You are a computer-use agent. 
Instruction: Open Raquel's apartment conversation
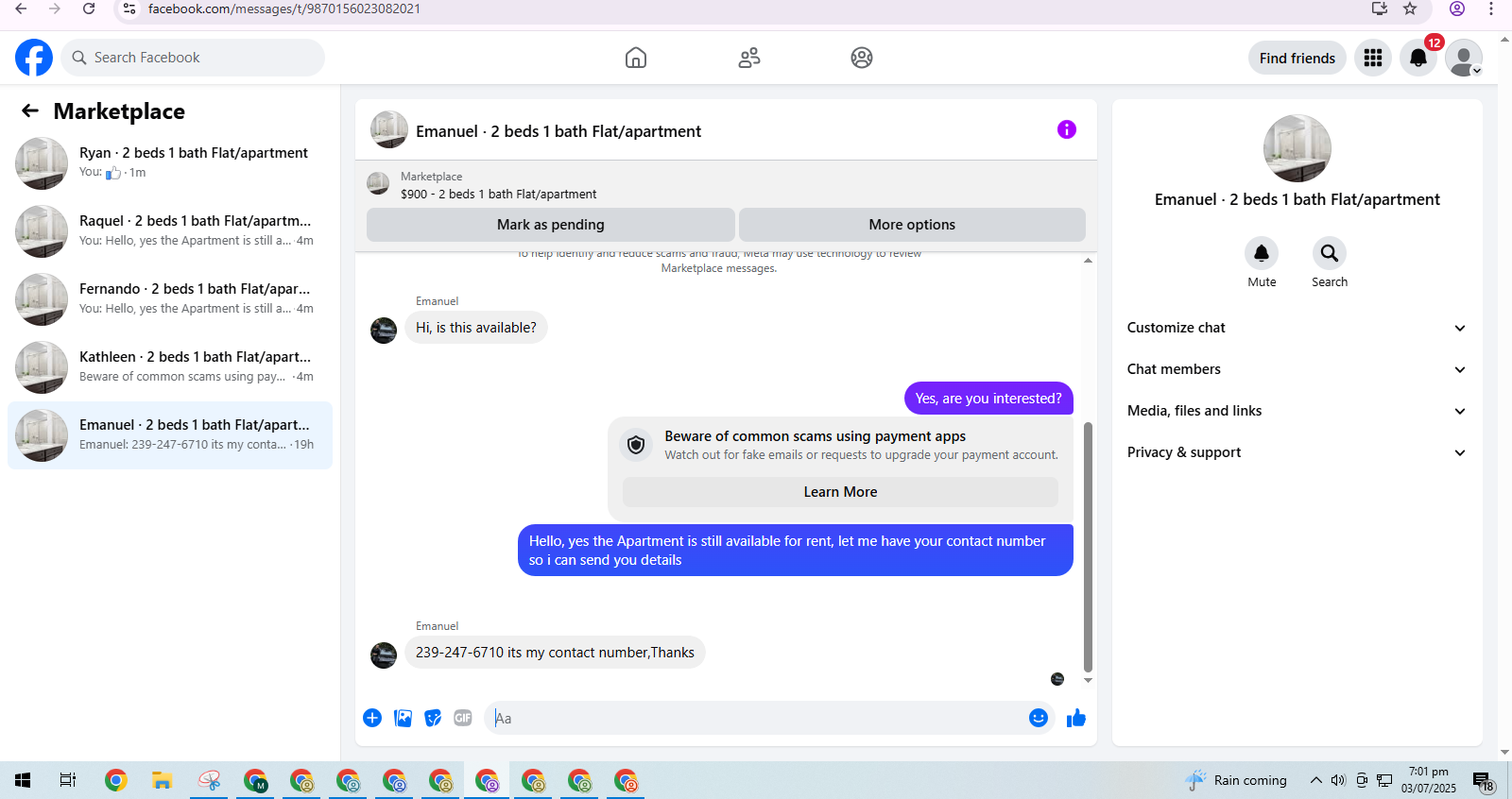170,231
